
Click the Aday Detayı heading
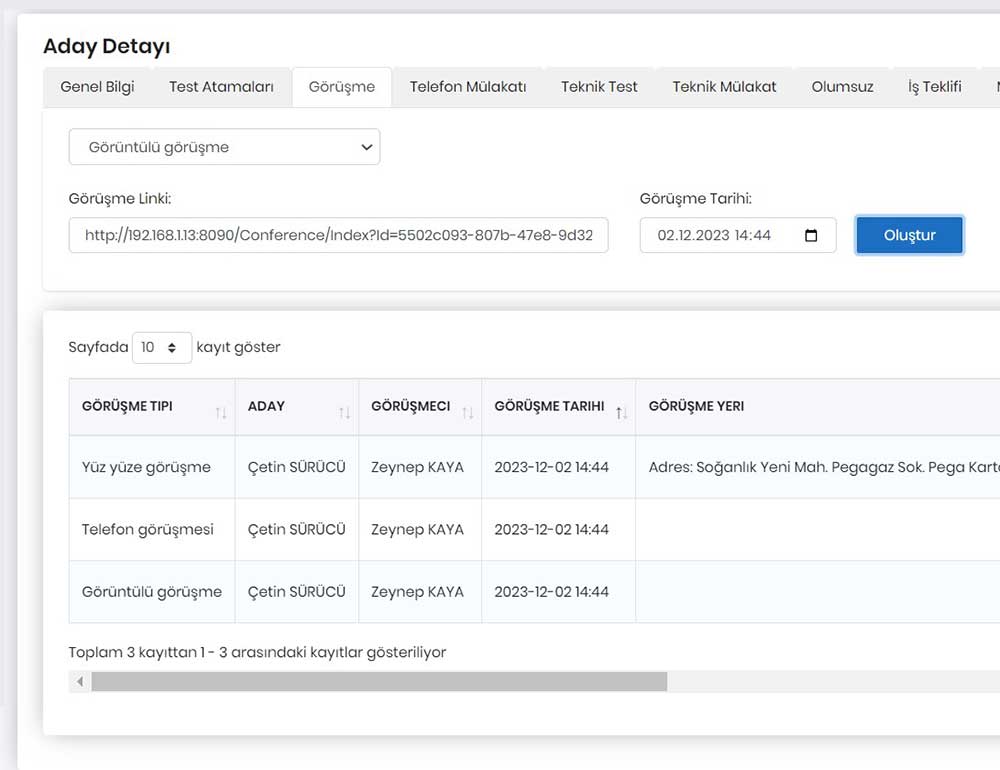[107, 46]
